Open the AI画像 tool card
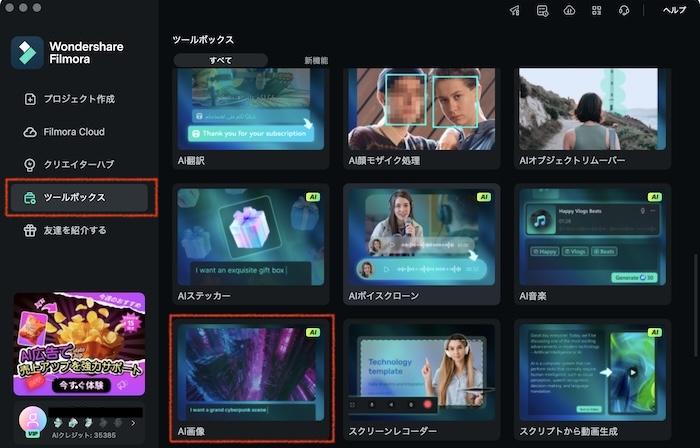The height and width of the screenshot is (448, 700). [251, 379]
